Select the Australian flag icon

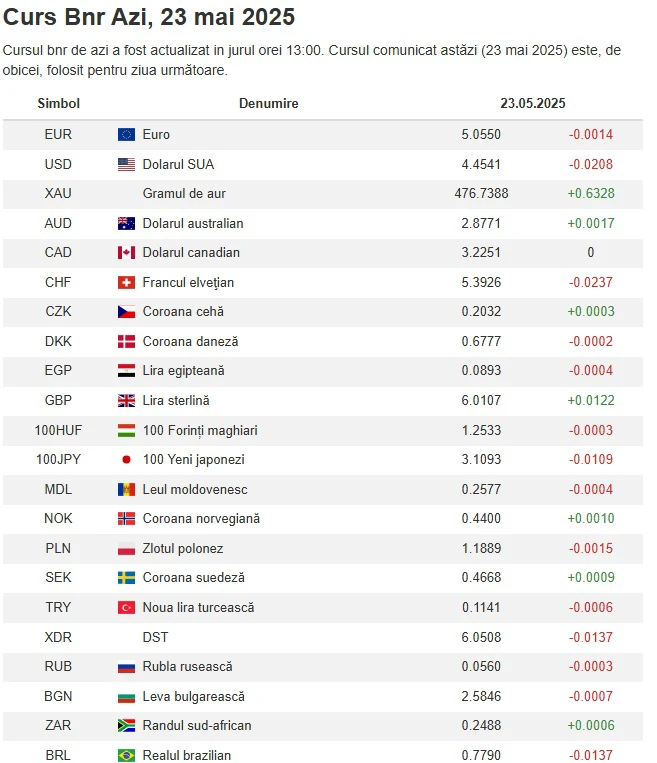126,223
